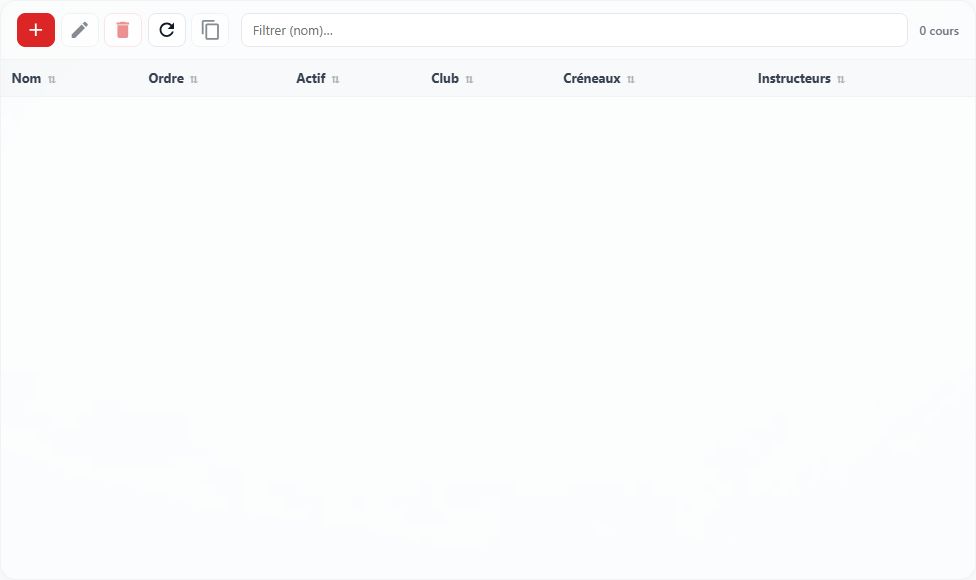Click the sort arrows next to Créneaux
This screenshot has height=580, width=976.
pyautogui.click(x=631, y=79)
